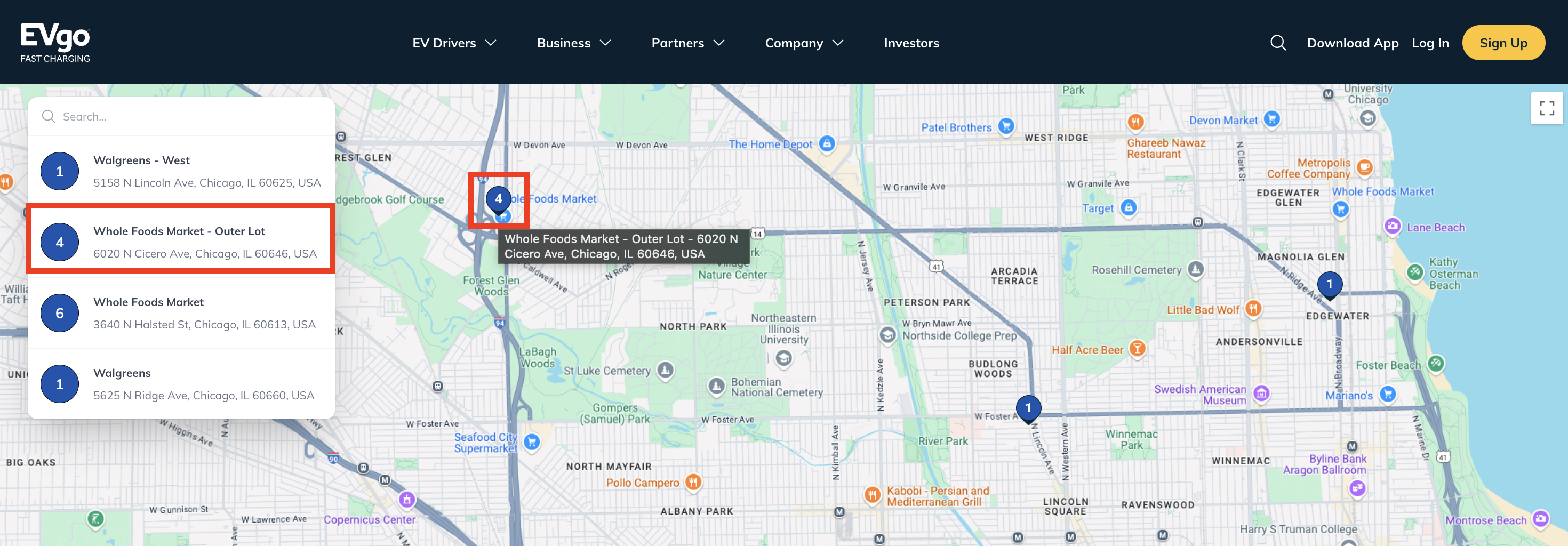Select Walgreens on N Ridge Ave
Image resolution: width=1568 pixels, height=546 pixels.
click(181, 383)
